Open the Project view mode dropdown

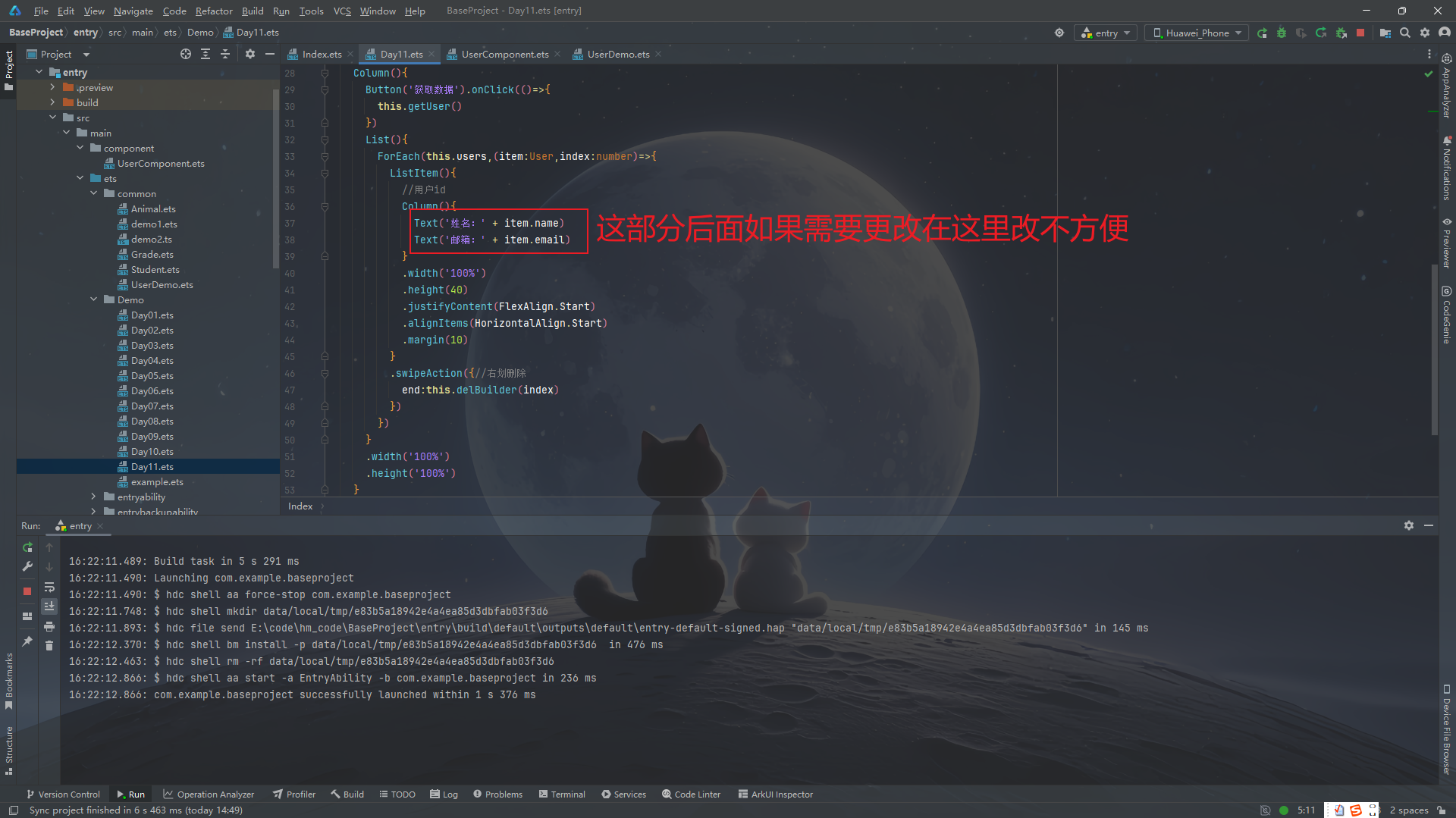coord(58,54)
